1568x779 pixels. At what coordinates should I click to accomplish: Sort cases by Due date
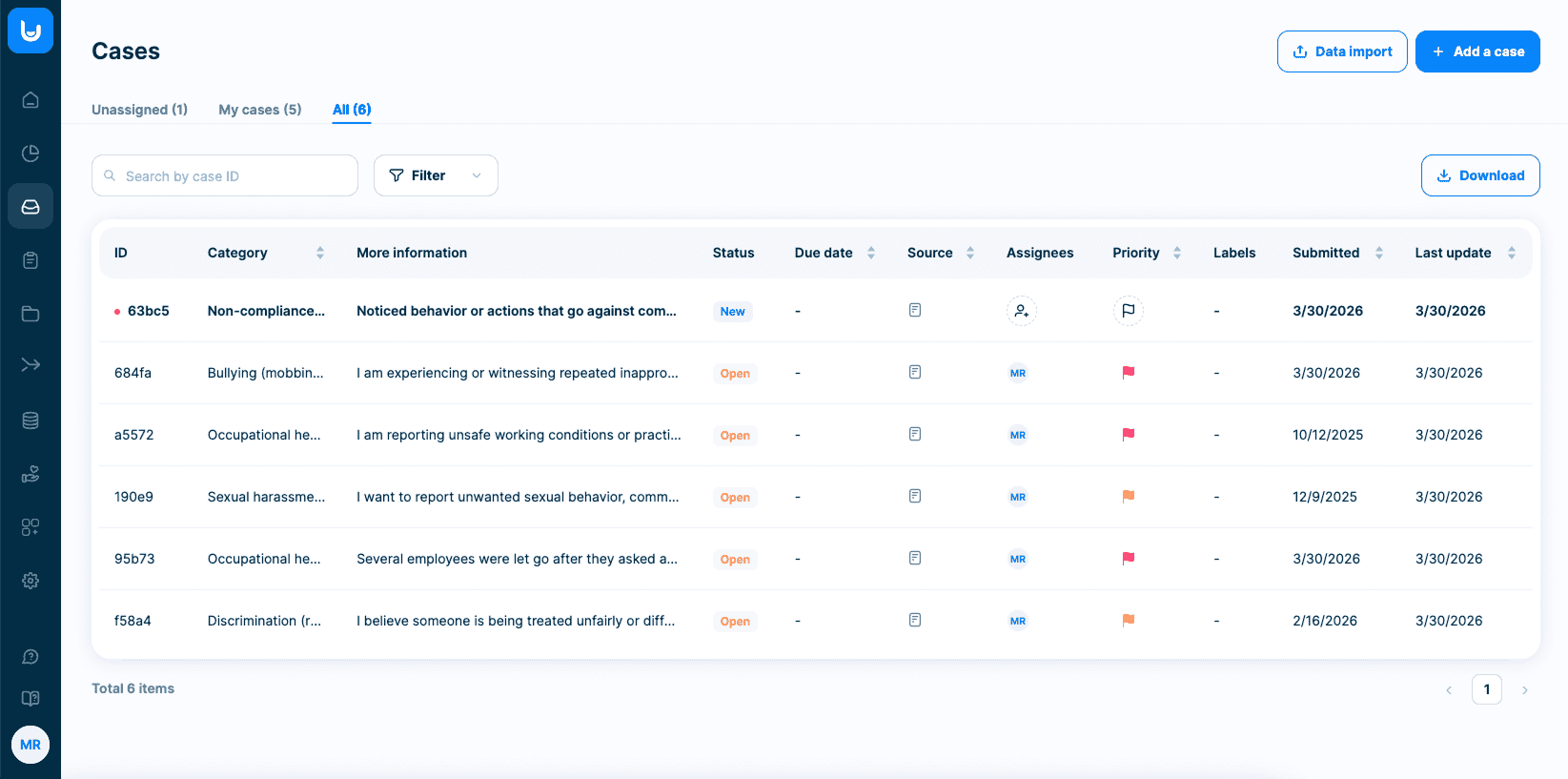[870, 253]
